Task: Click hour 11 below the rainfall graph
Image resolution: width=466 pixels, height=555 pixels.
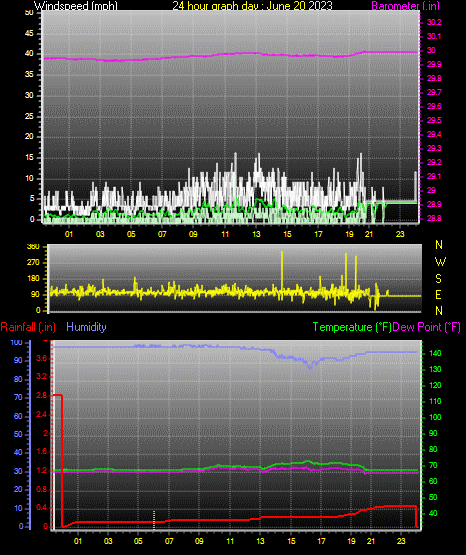Action: click(x=230, y=541)
